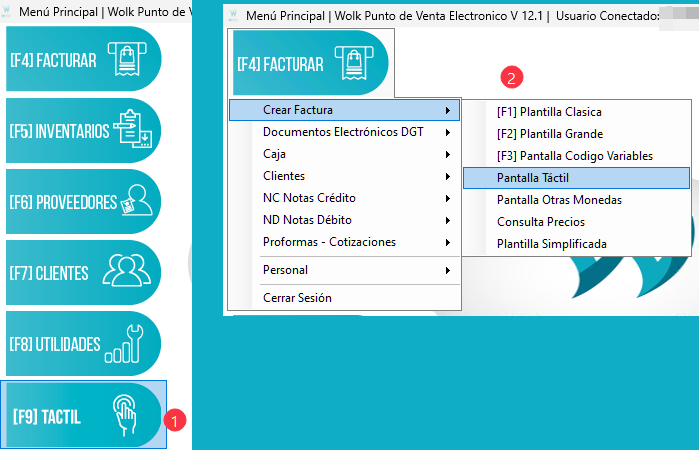Click the red step 2 marker
Viewport: 699px width, 450px height.
pyautogui.click(x=512, y=78)
